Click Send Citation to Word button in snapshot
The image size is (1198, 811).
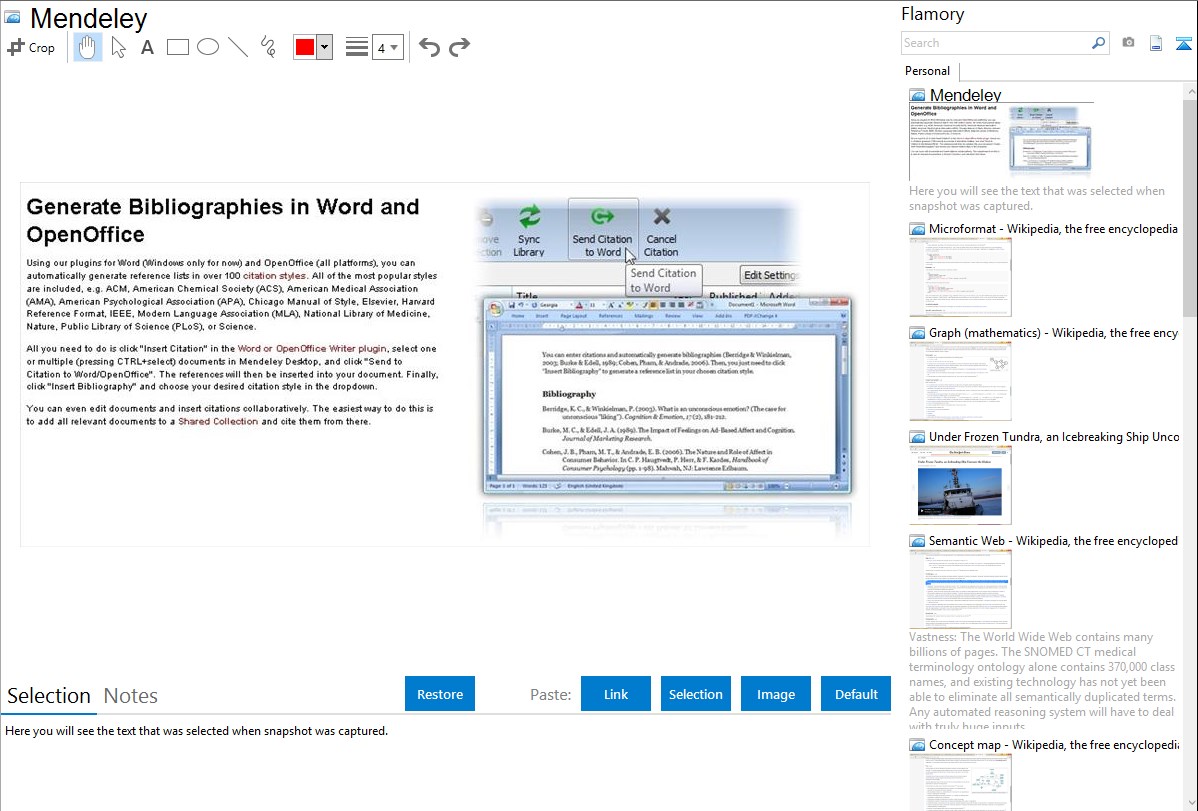pyautogui.click(x=603, y=229)
